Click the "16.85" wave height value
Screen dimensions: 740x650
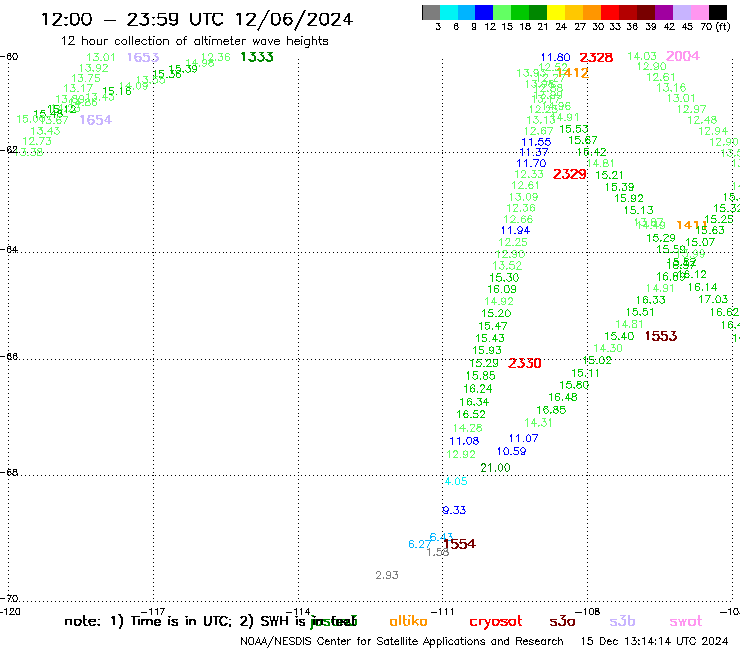(x=551, y=410)
